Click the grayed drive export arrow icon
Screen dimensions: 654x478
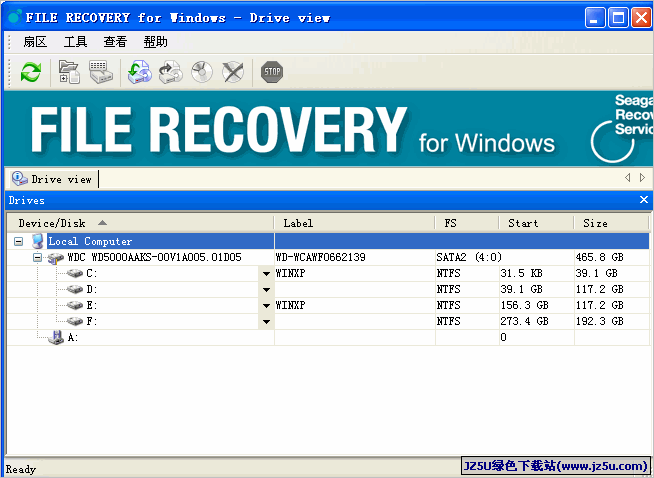pos(171,72)
